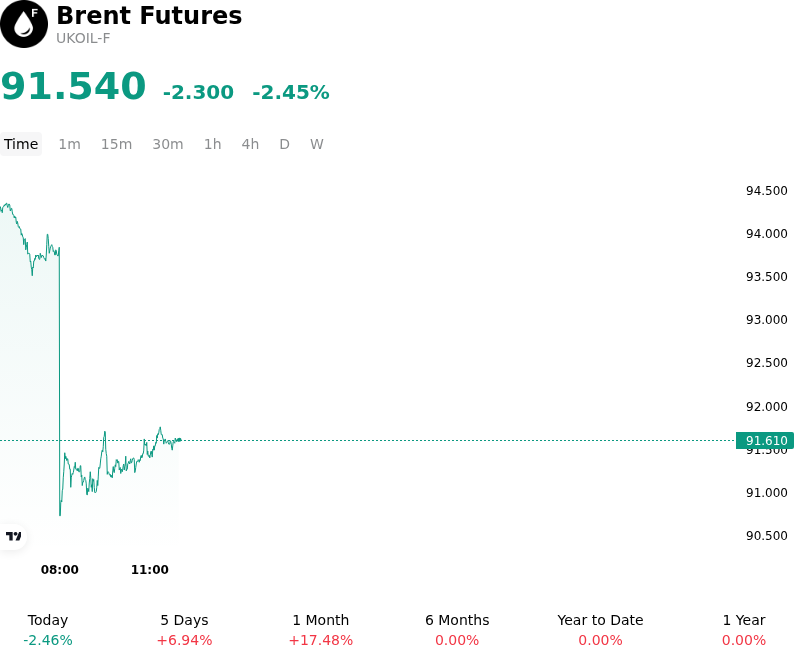This screenshot has height=660, width=800.
Task: Show the 1 Year performance range
Action: 744,630
